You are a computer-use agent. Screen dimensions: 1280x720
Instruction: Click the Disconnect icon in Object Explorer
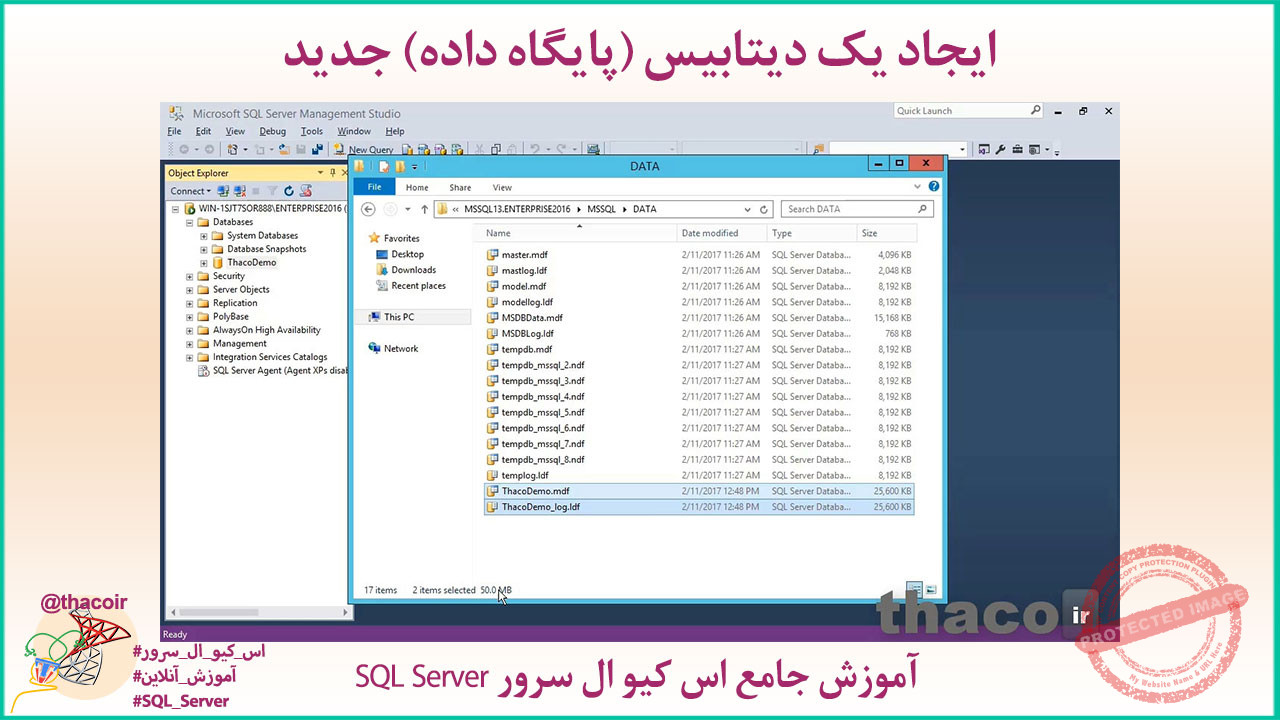240,191
